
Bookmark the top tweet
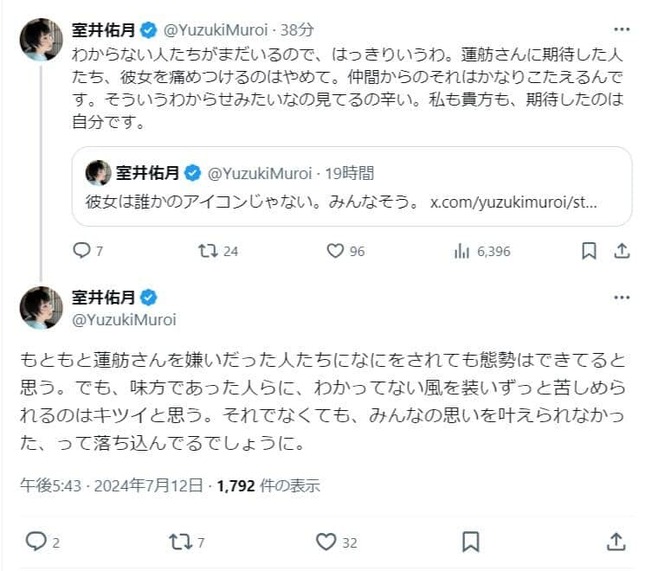pos(589,250)
